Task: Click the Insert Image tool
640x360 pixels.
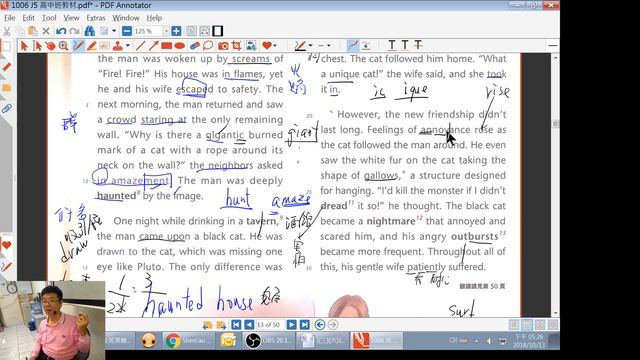Action: (x=251, y=46)
